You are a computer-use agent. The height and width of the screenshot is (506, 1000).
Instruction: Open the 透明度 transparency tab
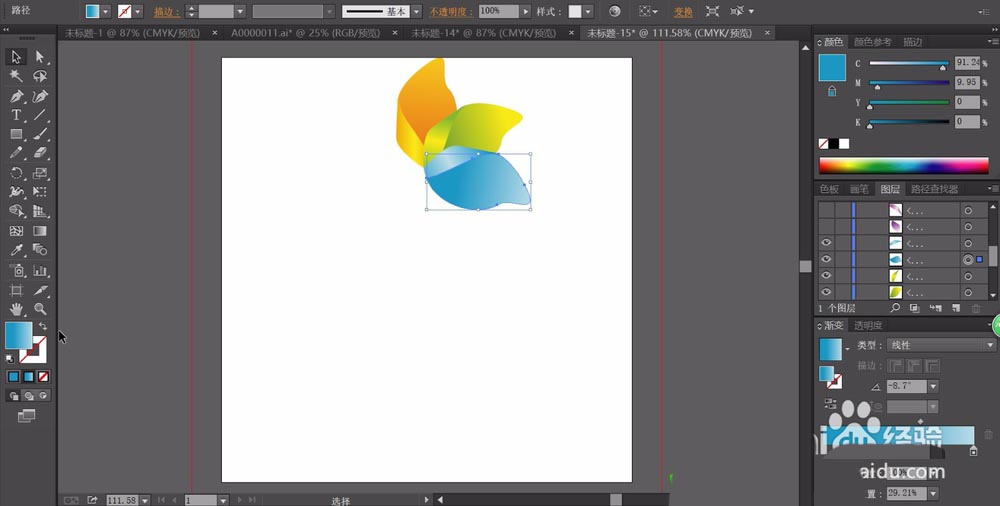(868, 325)
